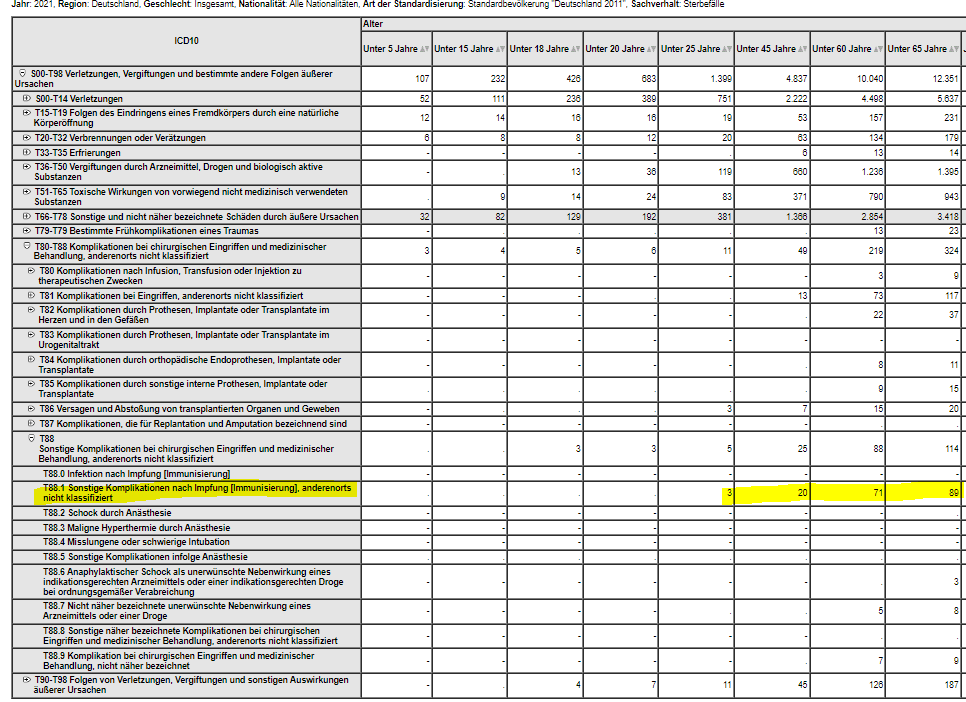Click highlighted value 89 in T88.1 row
Viewport: 966px width, 702px height.
click(953, 492)
